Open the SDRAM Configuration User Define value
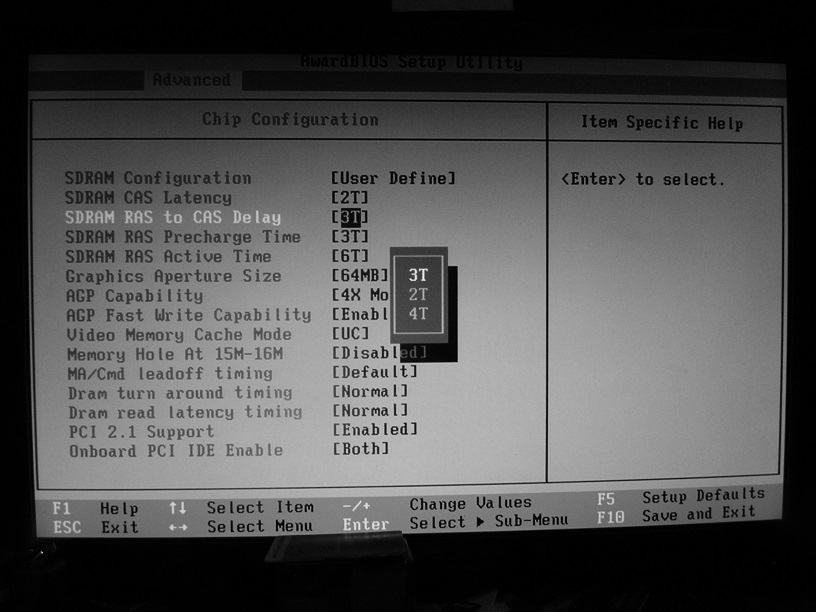This screenshot has height=612, width=816. 393,178
